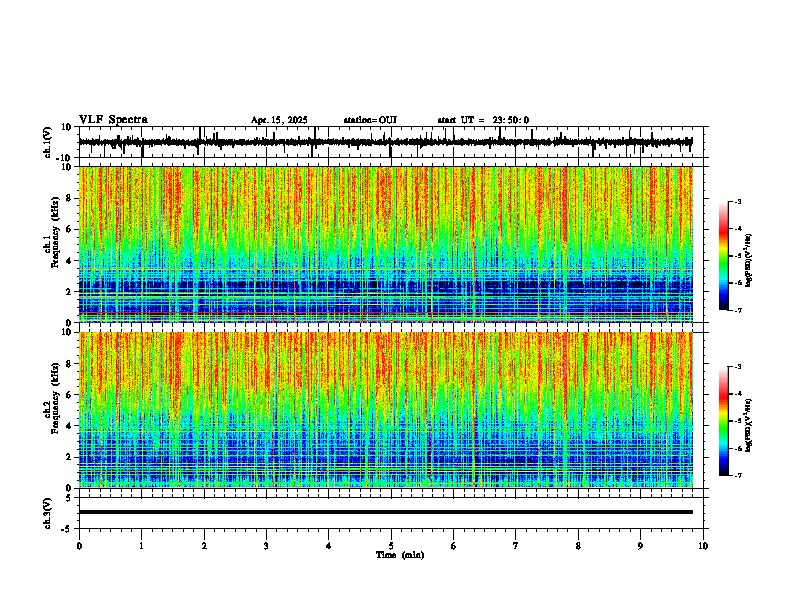Screen dimensions: 792x612
Task: Select the ch.1 "Frequency (kHz)" axis label
Action: pos(55,232)
